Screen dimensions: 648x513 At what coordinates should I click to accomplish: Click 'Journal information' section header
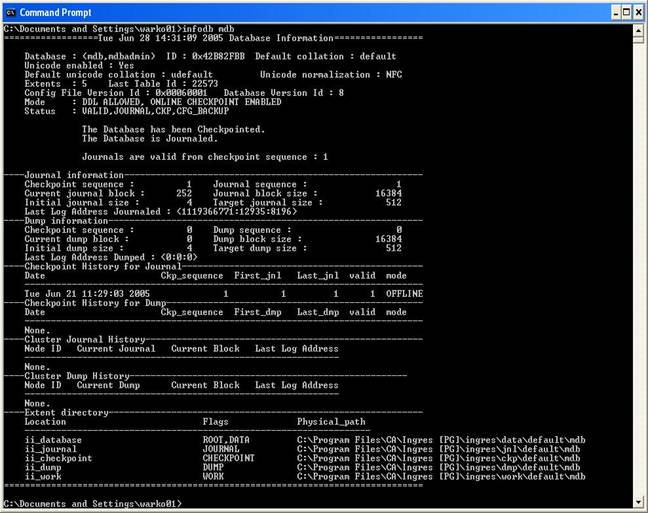tap(74, 175)
